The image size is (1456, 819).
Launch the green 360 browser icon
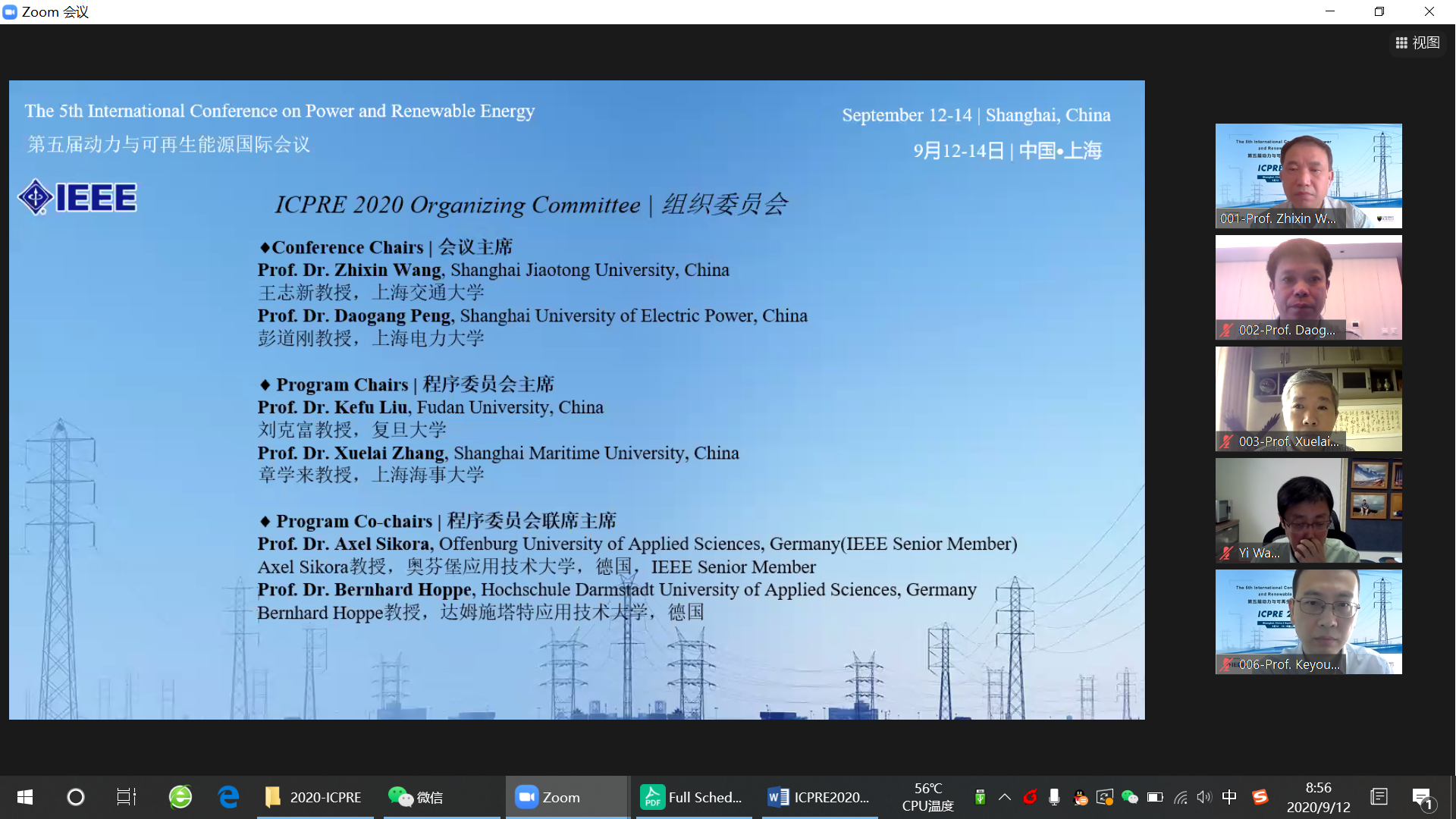pos(180,797)
